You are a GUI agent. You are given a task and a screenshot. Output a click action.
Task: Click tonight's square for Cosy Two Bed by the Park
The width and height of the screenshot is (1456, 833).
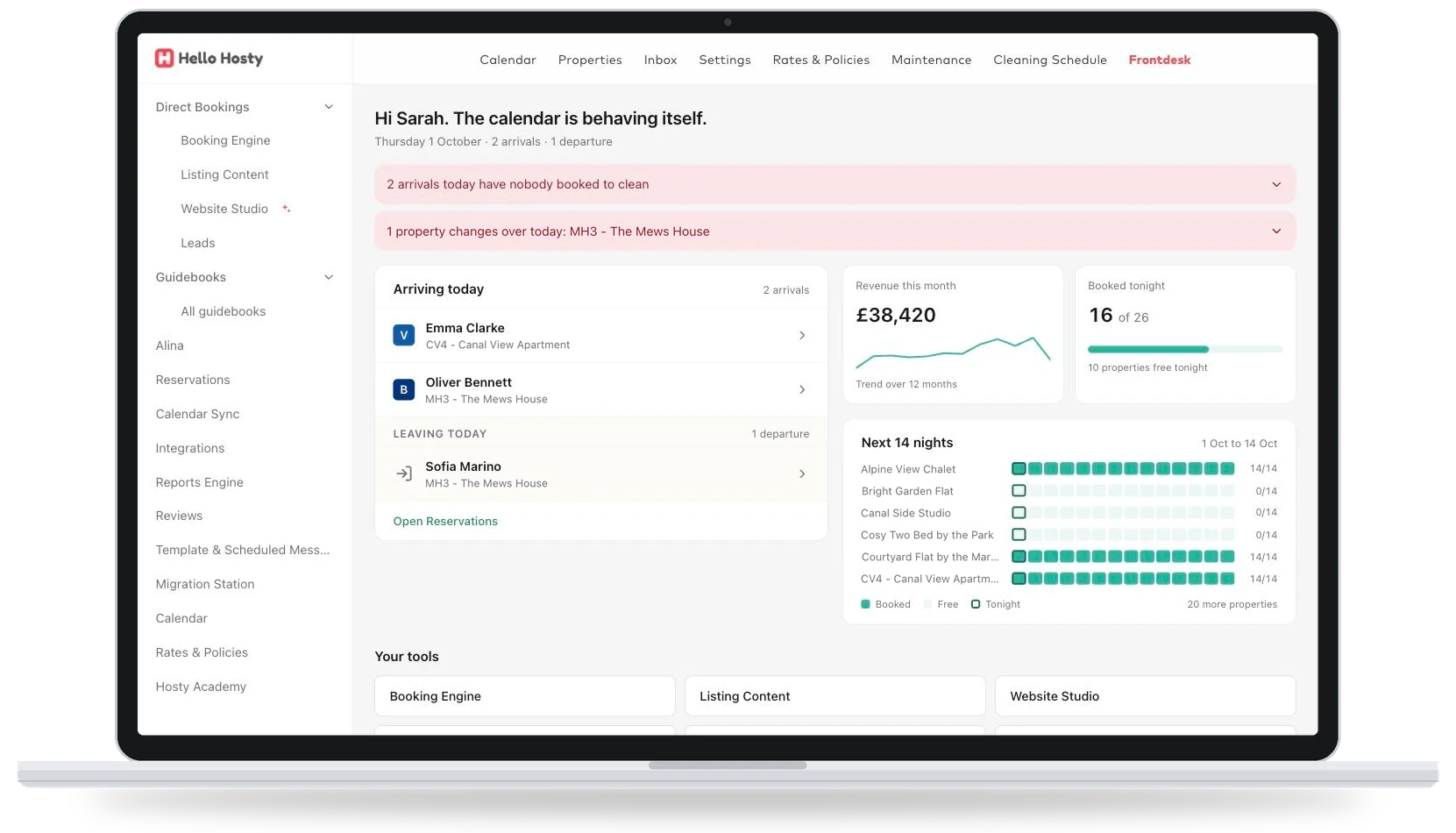1019,534
